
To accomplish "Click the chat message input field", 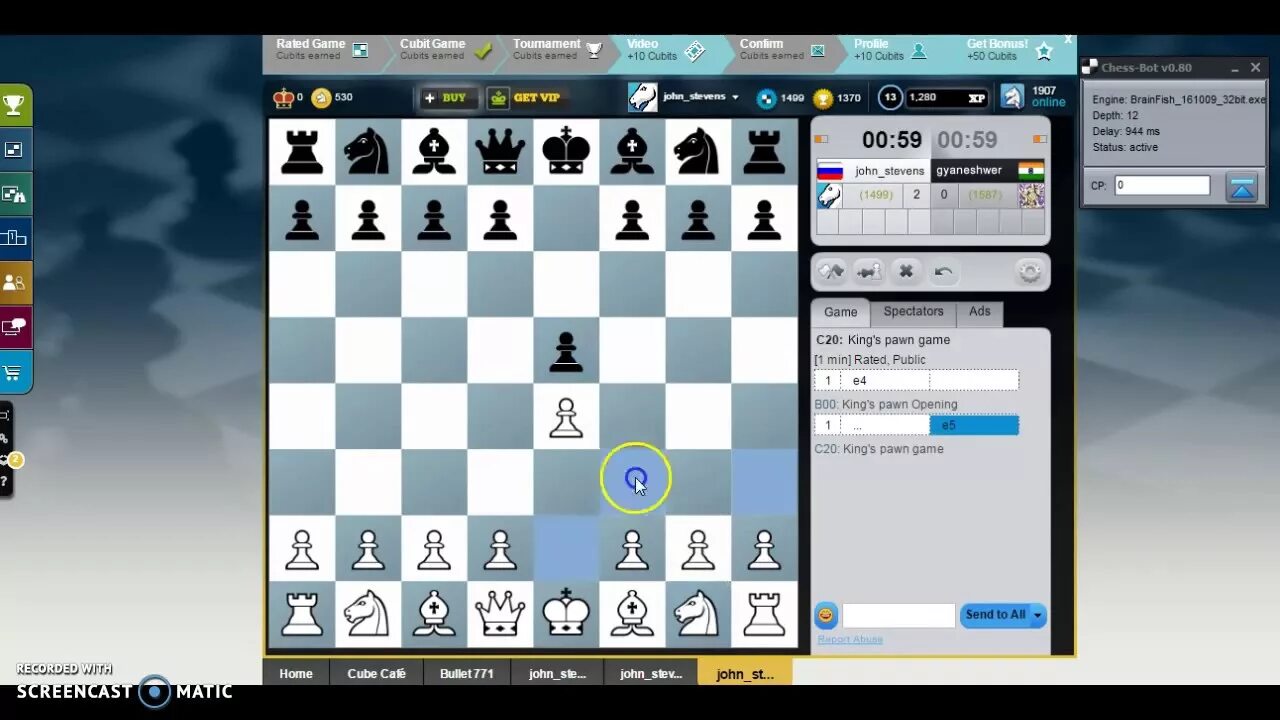I will click(x=898, y=615).
